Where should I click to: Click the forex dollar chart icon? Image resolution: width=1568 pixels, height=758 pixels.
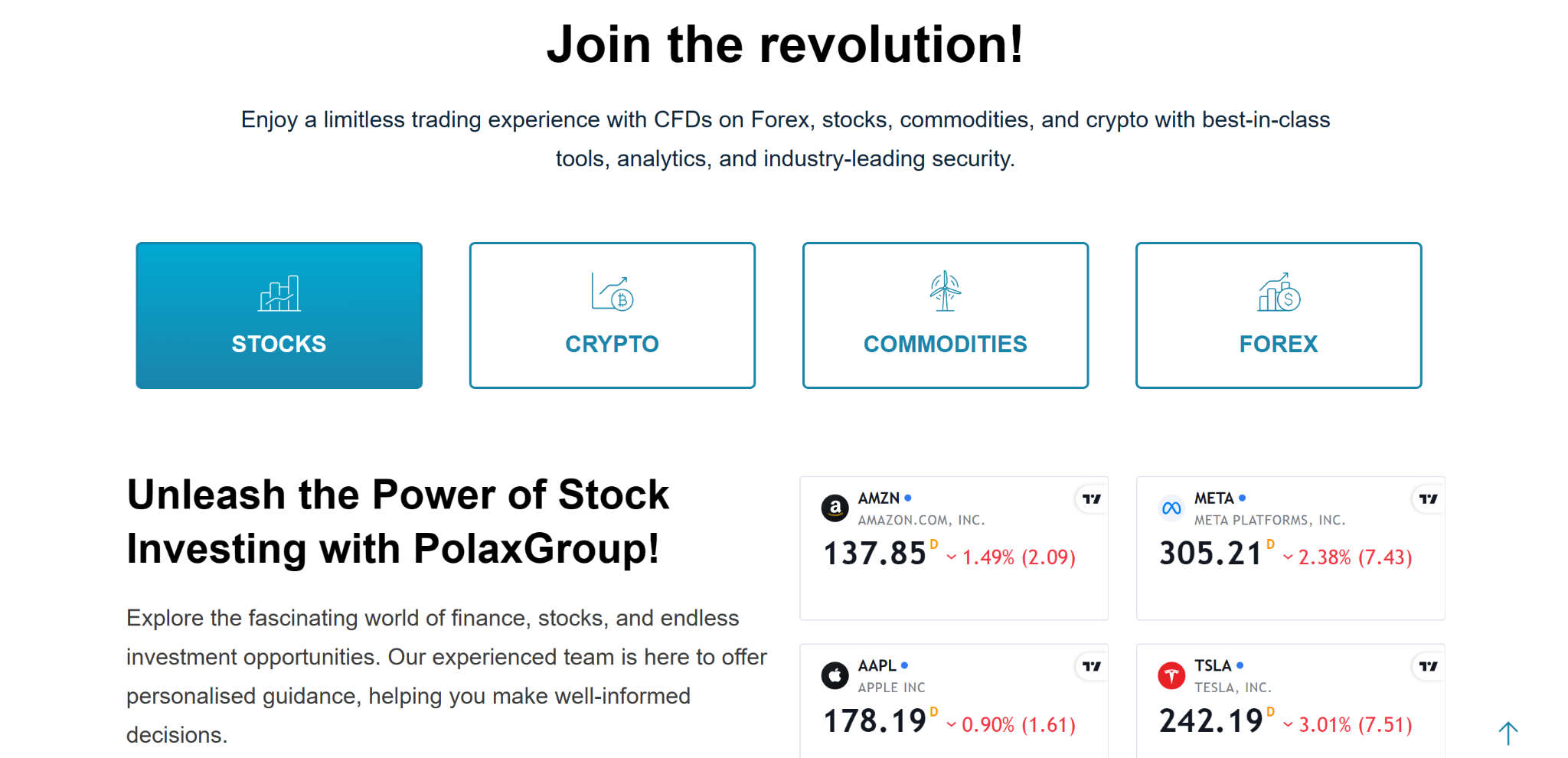pos(1279,292)
